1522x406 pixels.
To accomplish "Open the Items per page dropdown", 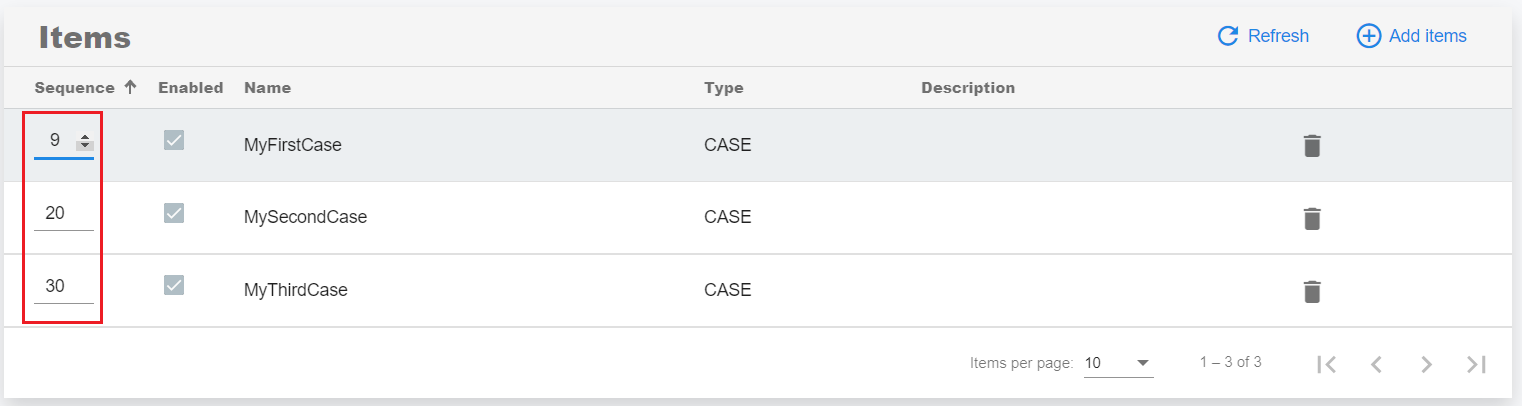I will click(x=1119, y=363).
